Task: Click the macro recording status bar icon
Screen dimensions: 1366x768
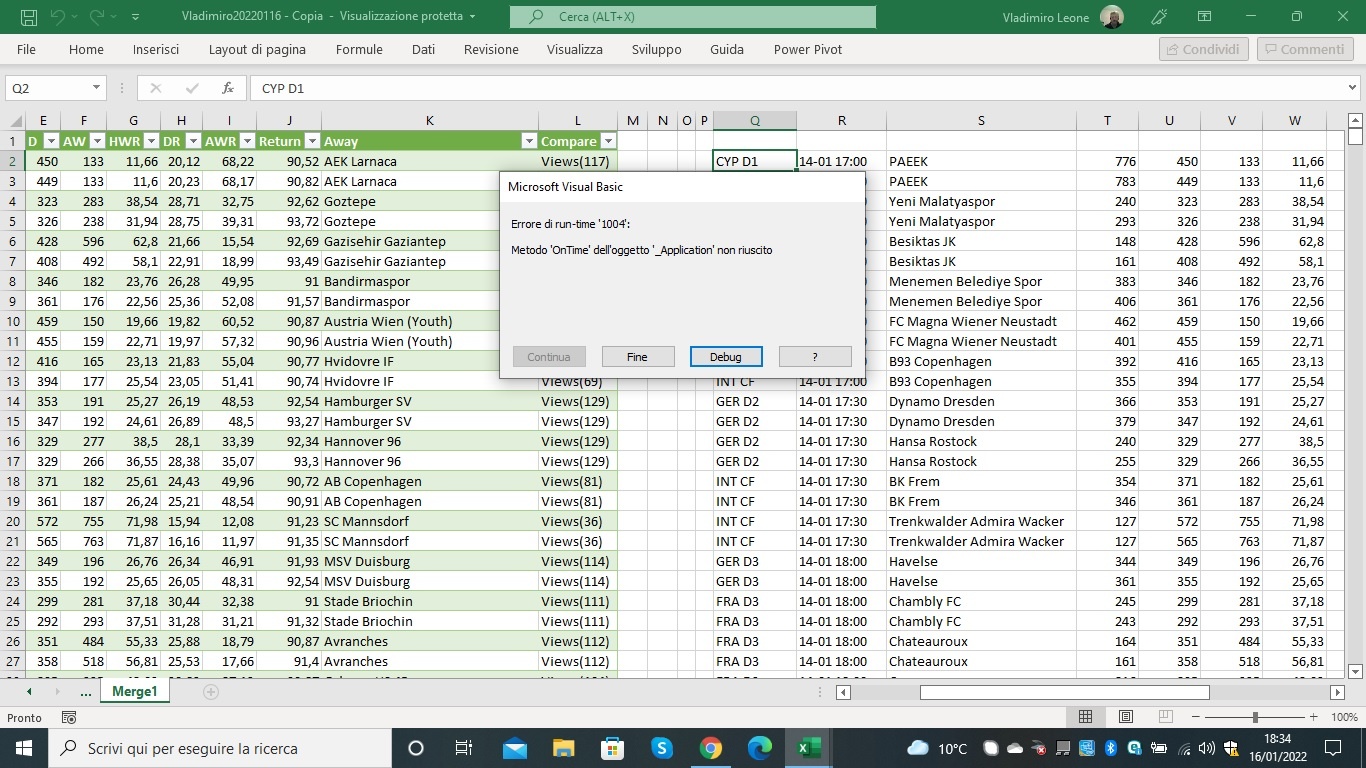Action: click(x=69, y=717)
